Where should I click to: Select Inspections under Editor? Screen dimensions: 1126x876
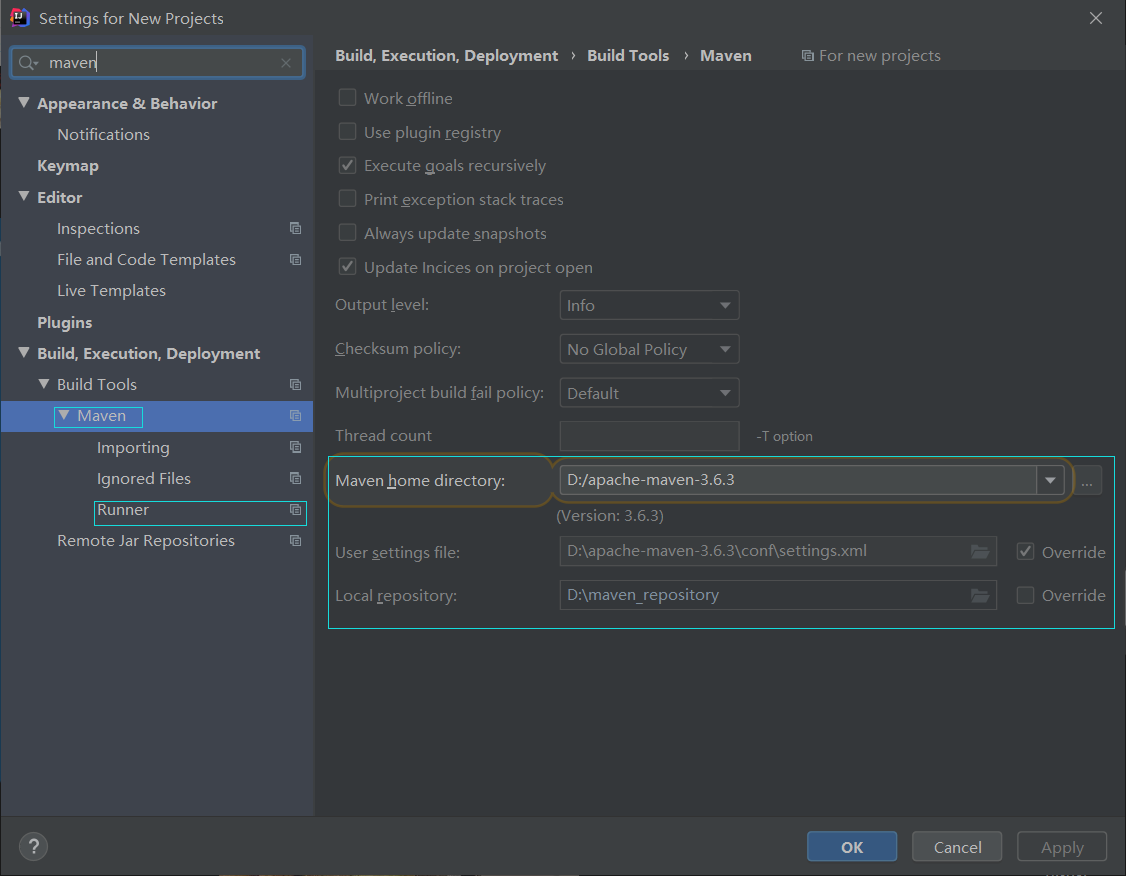(98, 228)
